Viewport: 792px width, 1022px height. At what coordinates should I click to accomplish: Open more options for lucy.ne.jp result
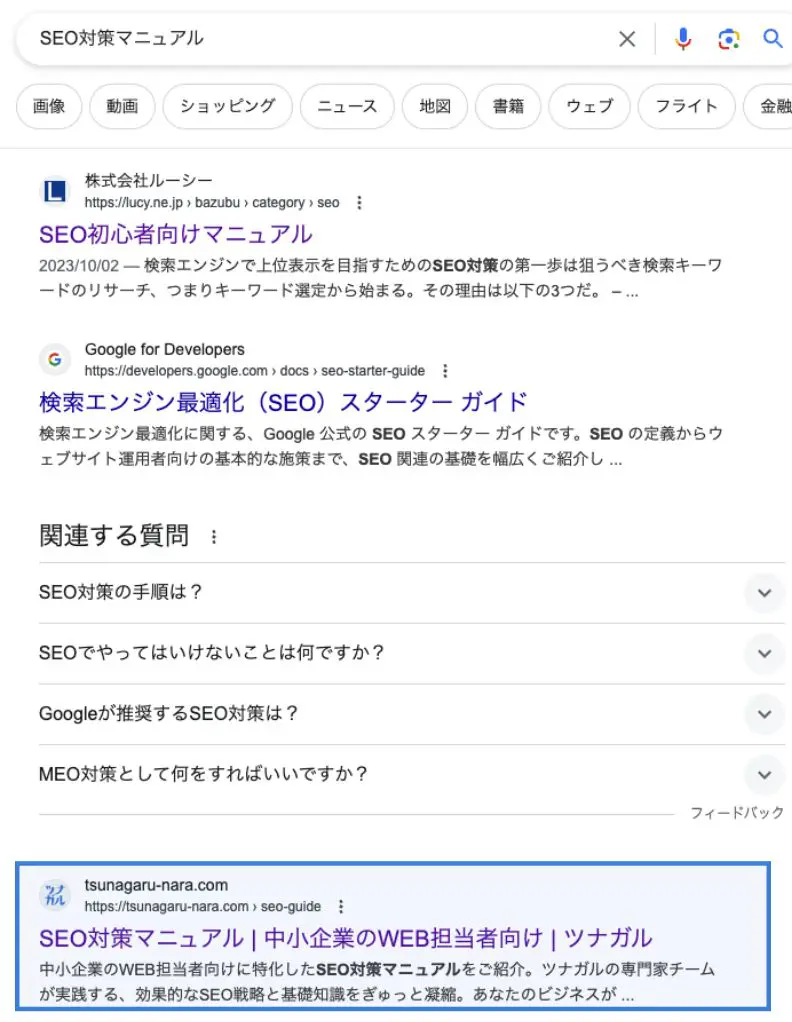pyautogui.click(x=360, y=203)
